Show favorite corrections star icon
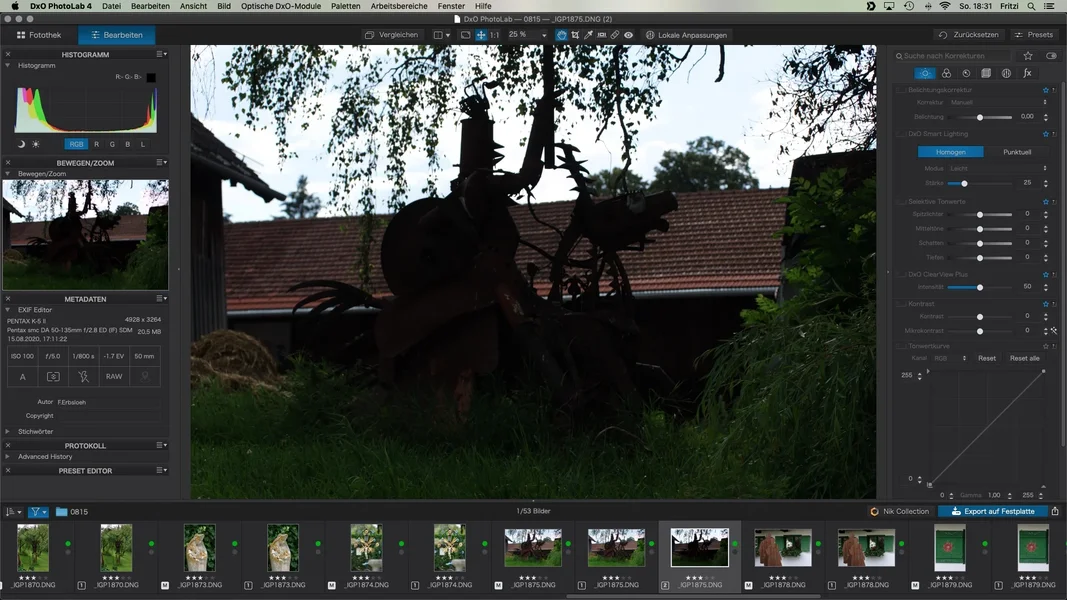 point(1028,56)
